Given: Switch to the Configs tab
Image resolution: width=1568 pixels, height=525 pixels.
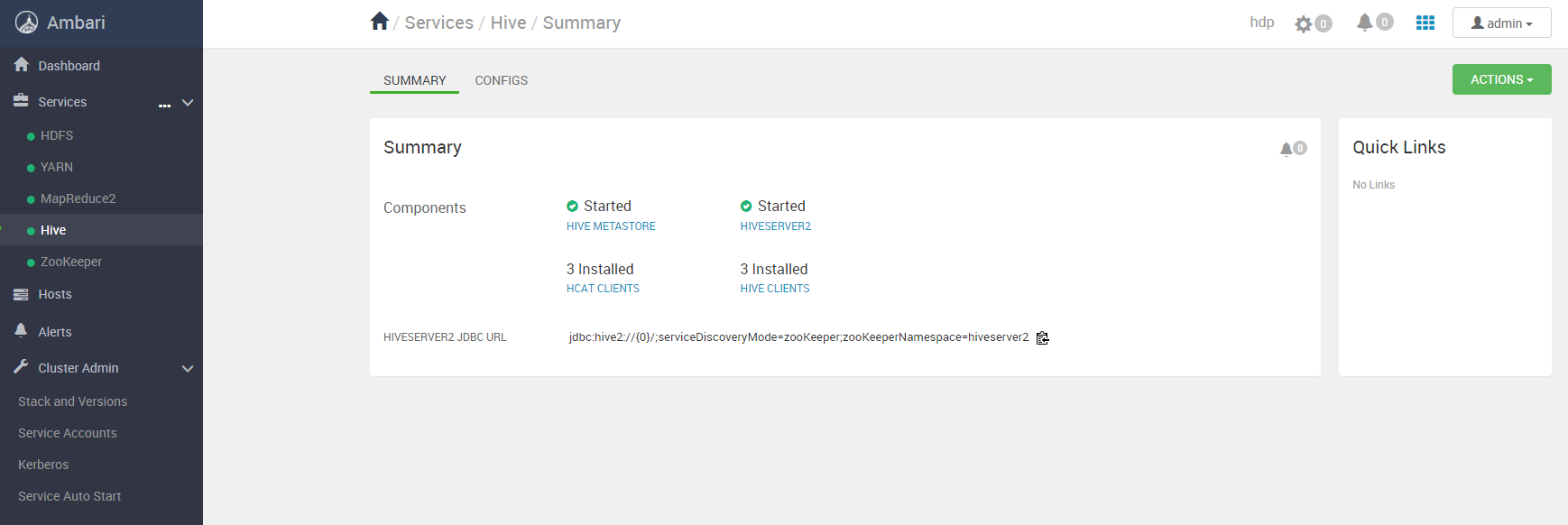Looking at the screenshot, I should tap(502, 80).
